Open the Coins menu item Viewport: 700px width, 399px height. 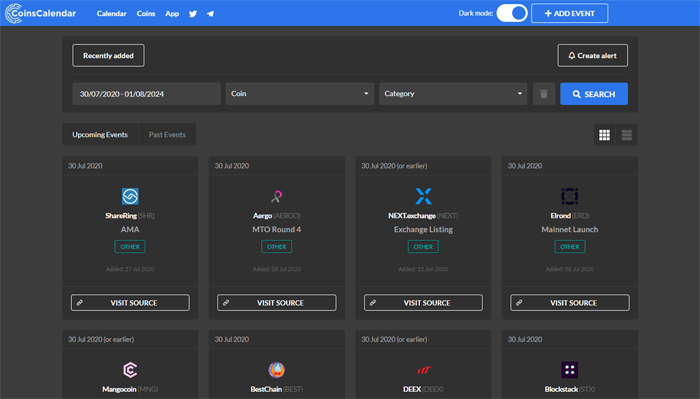(146, 14)
